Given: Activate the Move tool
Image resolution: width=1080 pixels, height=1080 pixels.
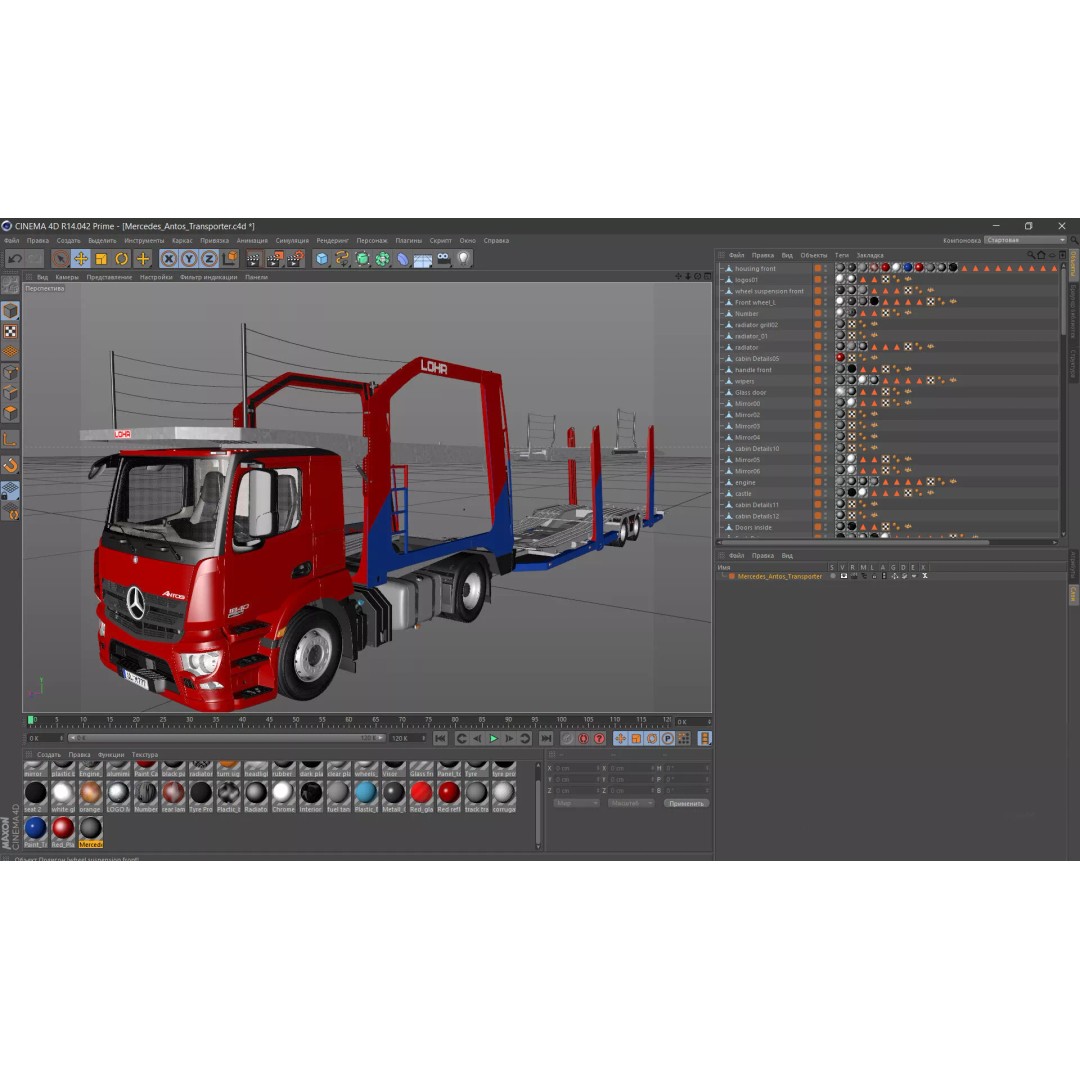Looking at the screenshot, I should [81, 259].
